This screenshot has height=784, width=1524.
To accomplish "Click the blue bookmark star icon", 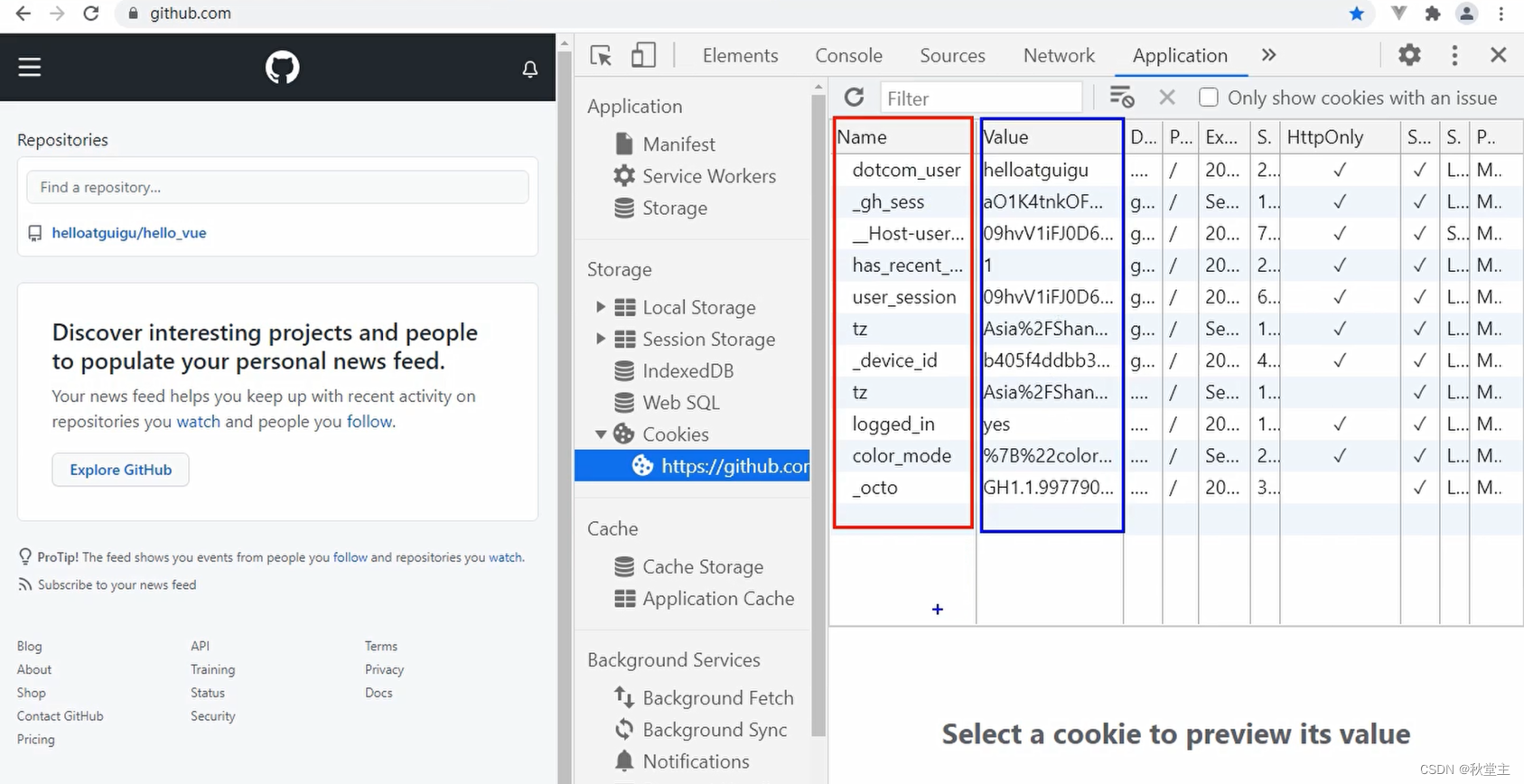I will tap(1356, 14).
